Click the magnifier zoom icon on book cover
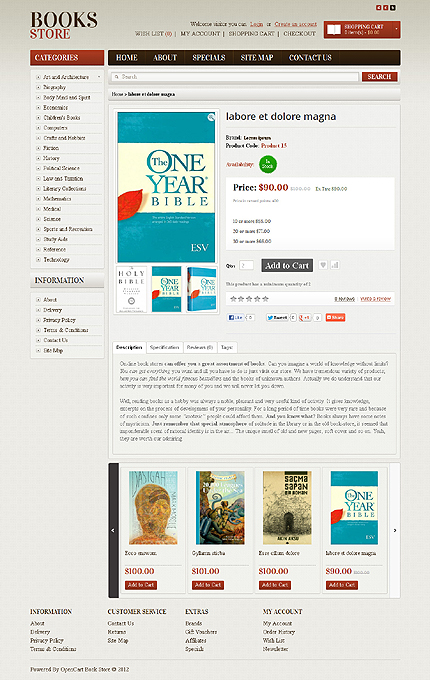 (211, 117)
